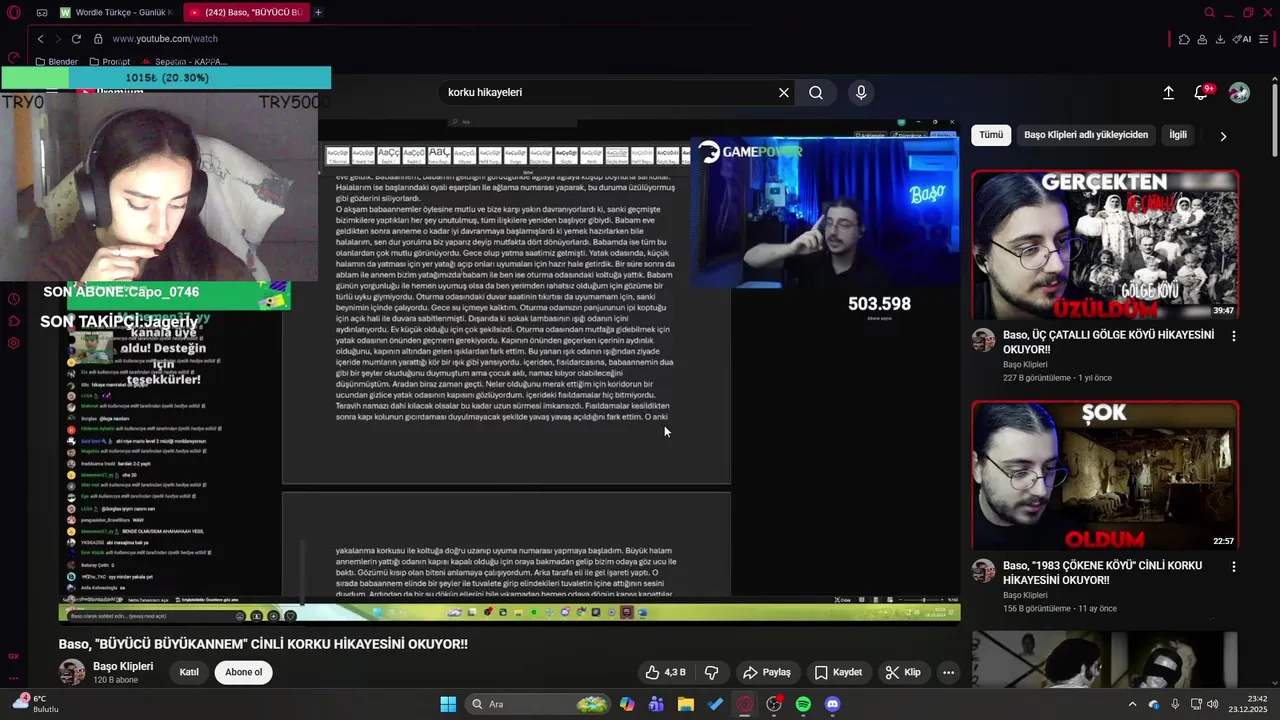Open the browser downloads icon
The image size is (1280, 720).
click(x=1220, y=39)
